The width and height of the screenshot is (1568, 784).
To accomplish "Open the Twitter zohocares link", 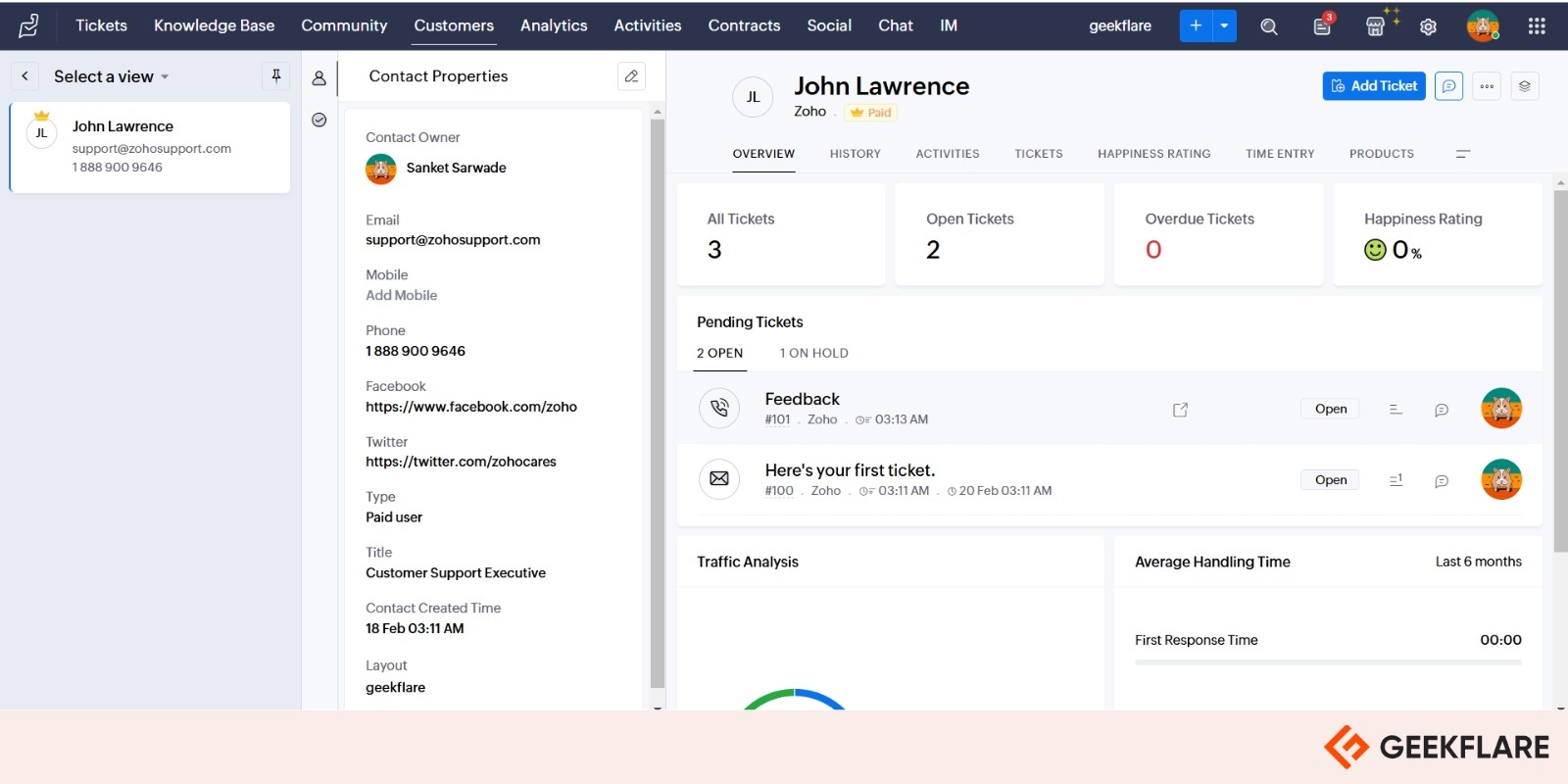I will [x=461, y=462].
